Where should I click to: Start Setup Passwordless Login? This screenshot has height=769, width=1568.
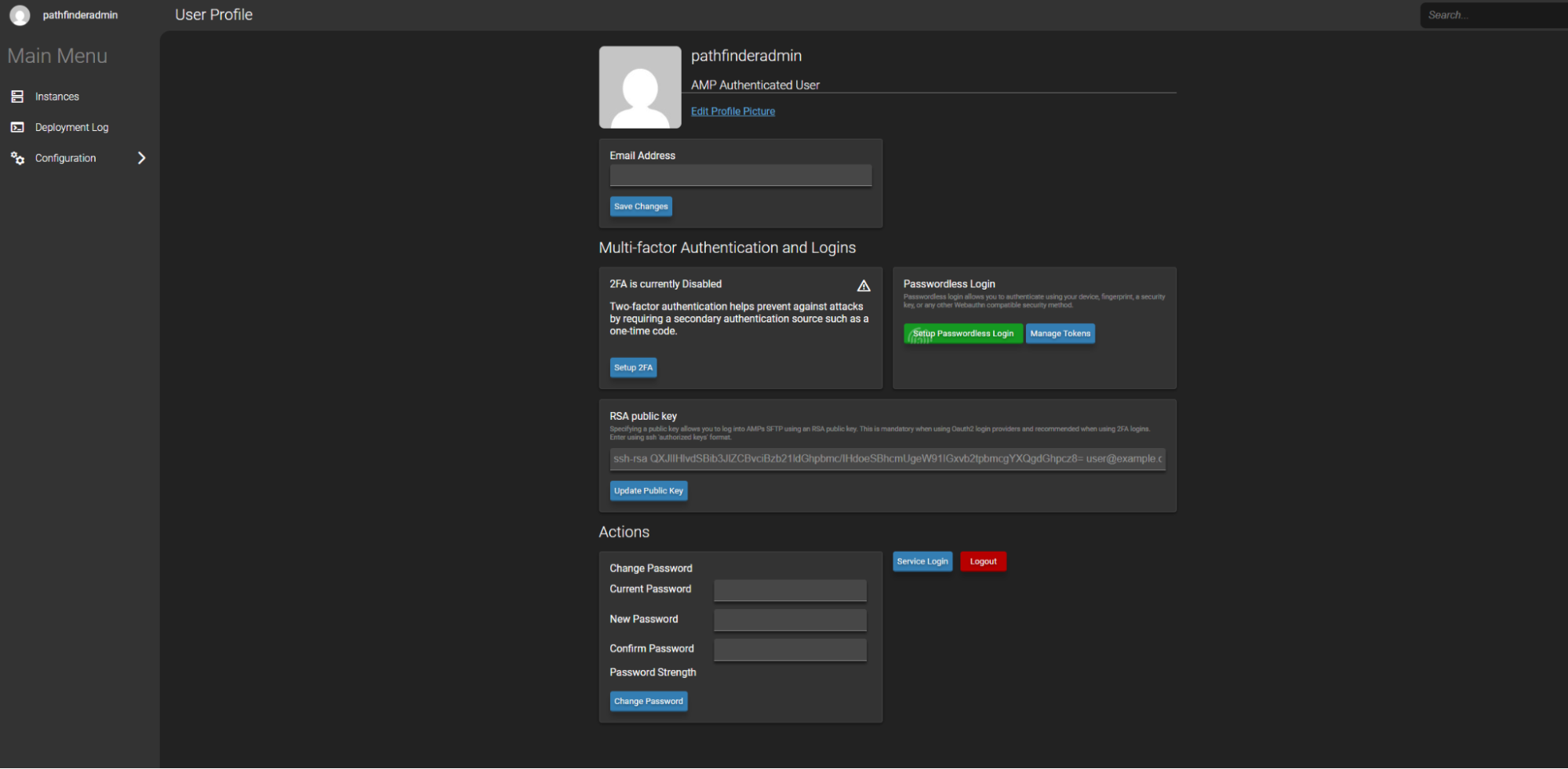(x=962, y=333)
